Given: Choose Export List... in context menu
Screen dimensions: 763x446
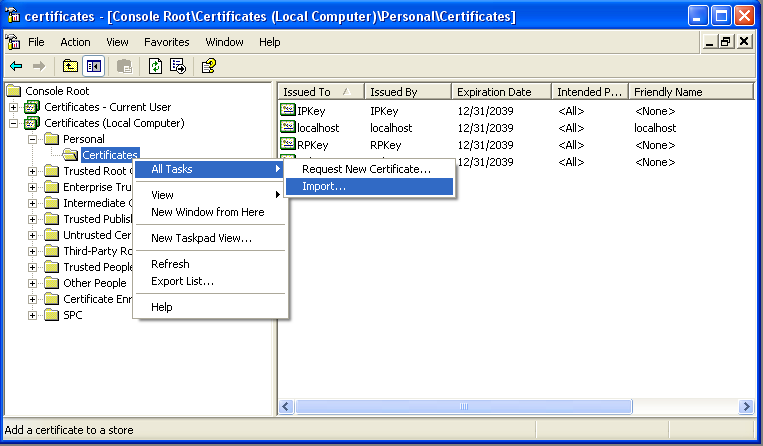Looking at the screenshot, I should [182, 281].
